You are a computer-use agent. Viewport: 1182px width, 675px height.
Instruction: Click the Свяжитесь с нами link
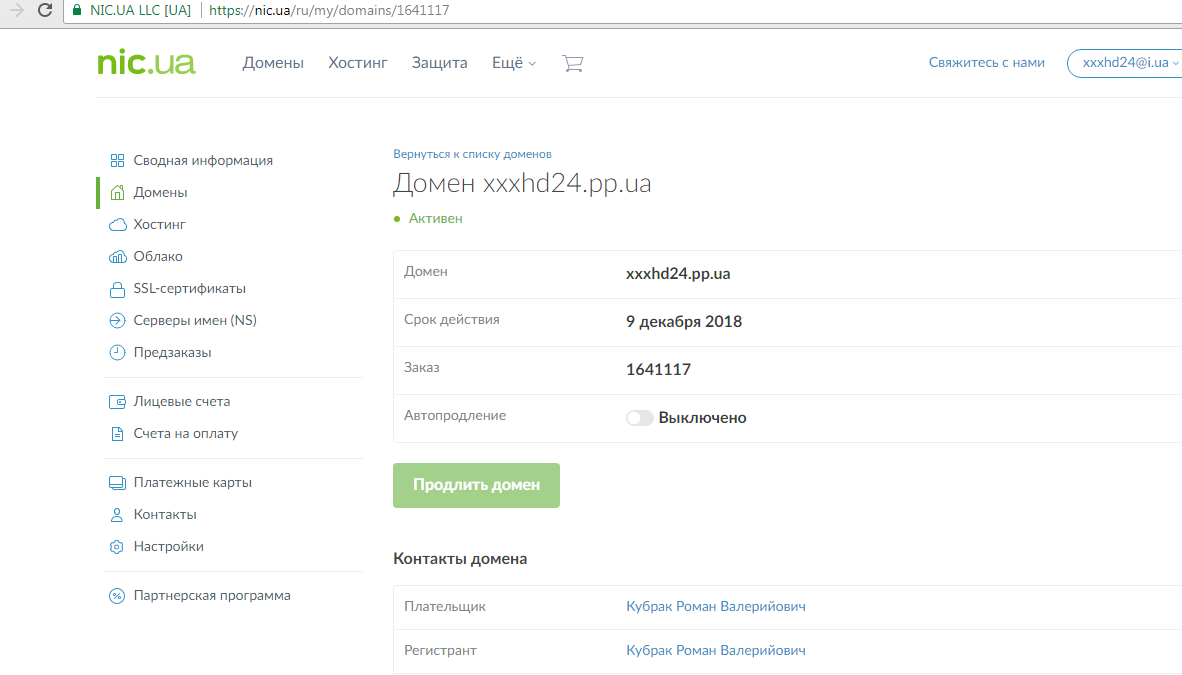[986, 63]
